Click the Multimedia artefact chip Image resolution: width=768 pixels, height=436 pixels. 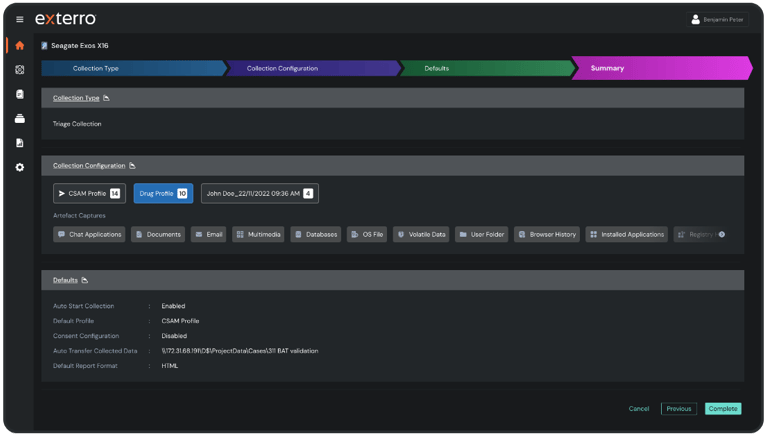pyautogui.click(x=258, y=235)
